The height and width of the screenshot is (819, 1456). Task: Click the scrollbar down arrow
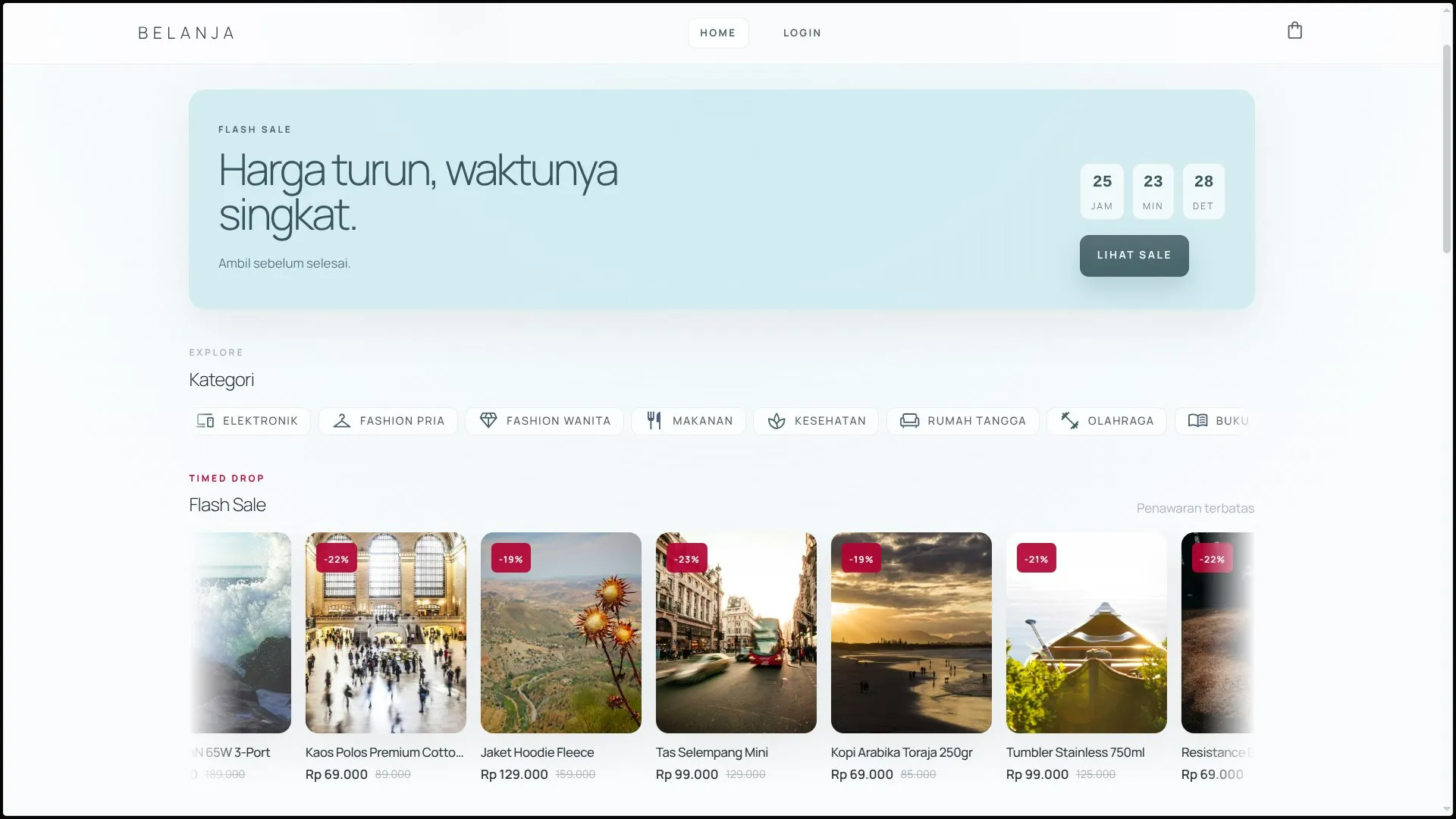coord(1447,809)
